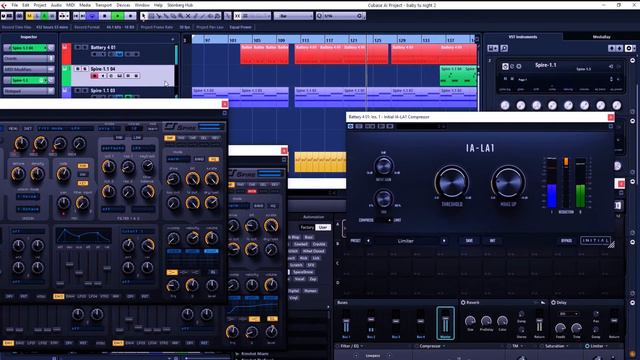640x360 pixels.
Task: Select the green Spire 1.1 04 clip
Action: click(x=458, y=76)
